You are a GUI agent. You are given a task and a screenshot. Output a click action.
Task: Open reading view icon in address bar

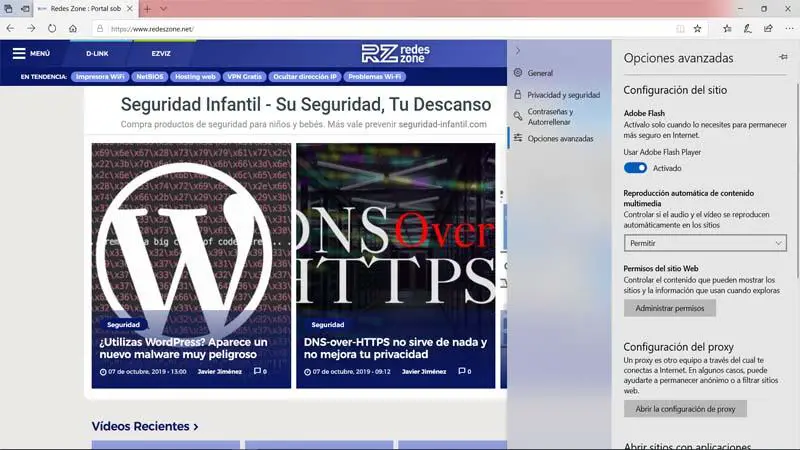coord(680,29)
